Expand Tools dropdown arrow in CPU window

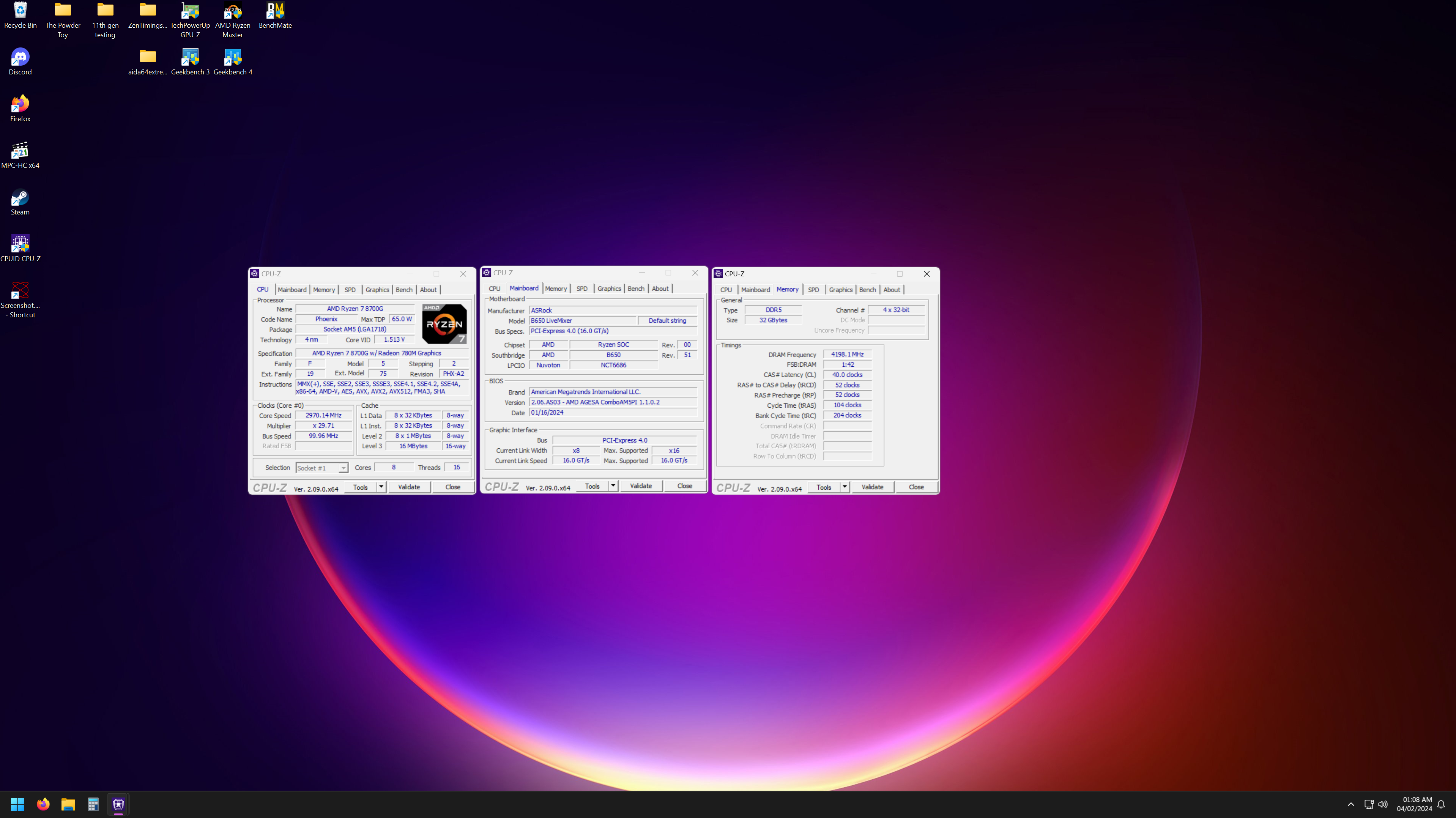click(381, 487)
